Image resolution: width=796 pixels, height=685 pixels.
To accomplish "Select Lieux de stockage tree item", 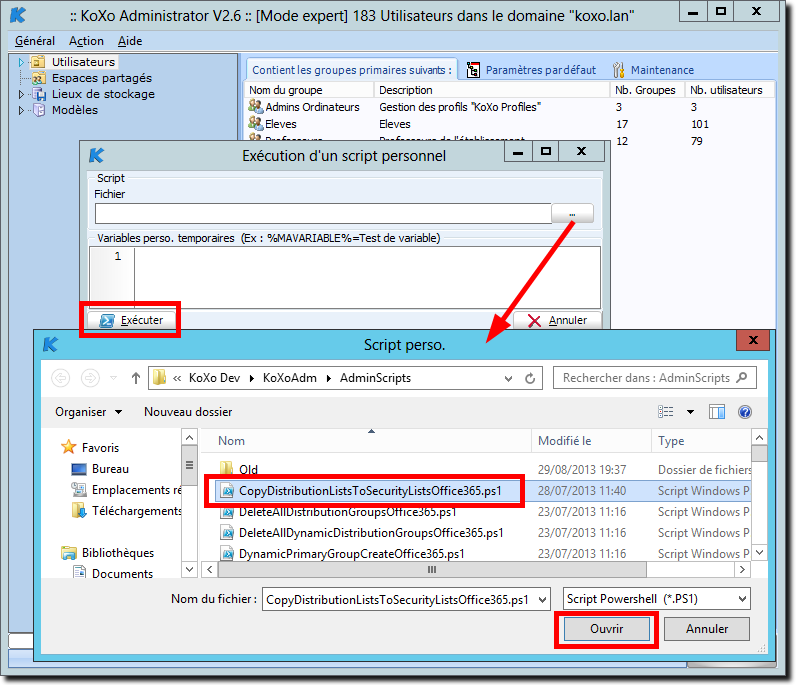I will pos(103,94).
